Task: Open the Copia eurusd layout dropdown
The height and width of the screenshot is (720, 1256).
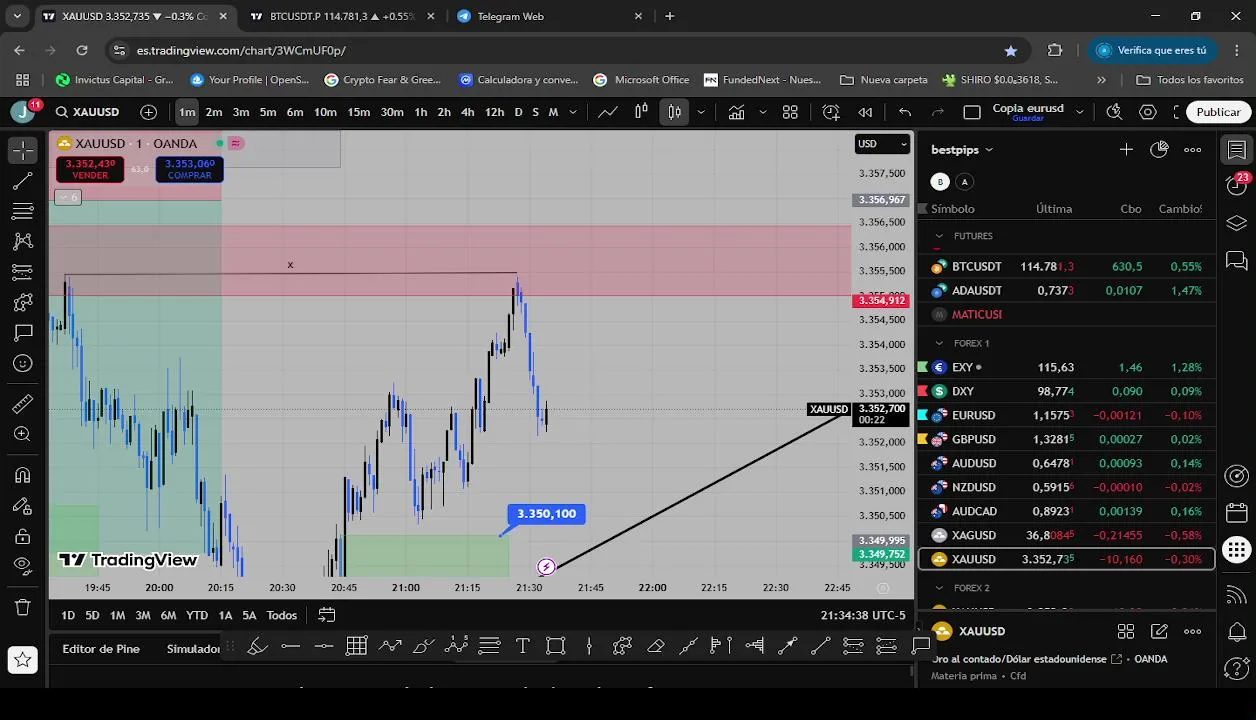Action: 1079,112
